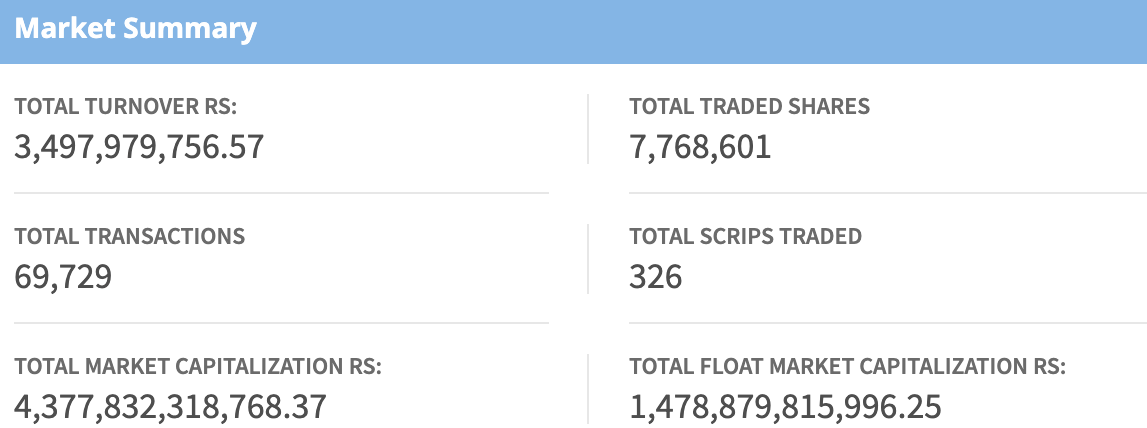Click the traded shares value 7,768,601

(x=700, y=147)
